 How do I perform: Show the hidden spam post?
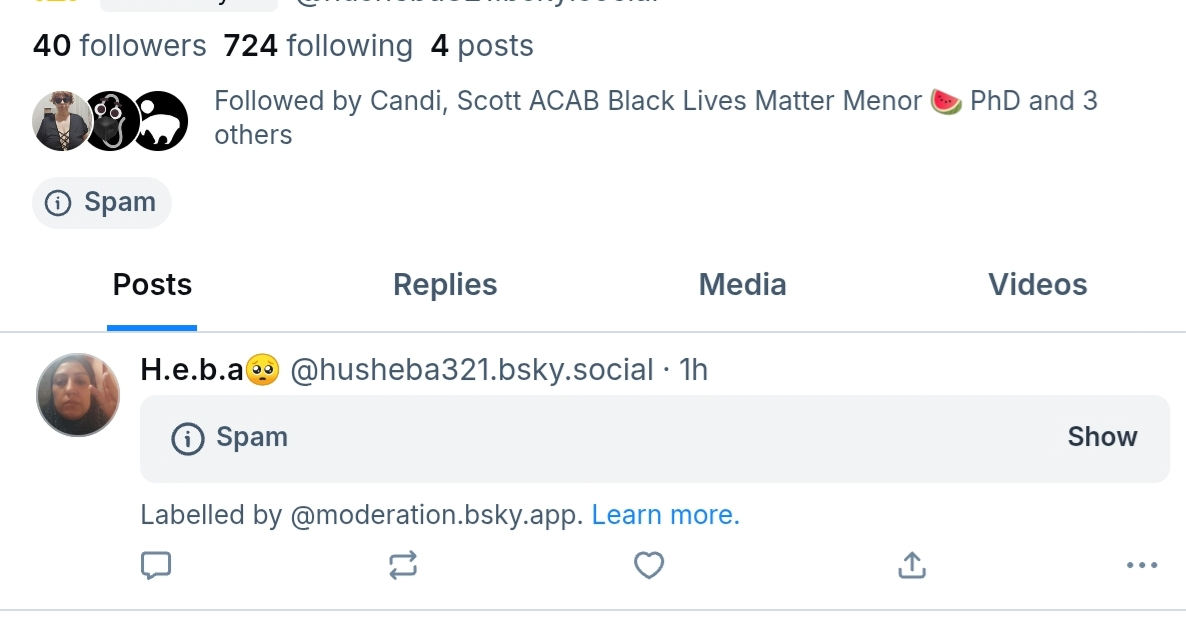1102,438
